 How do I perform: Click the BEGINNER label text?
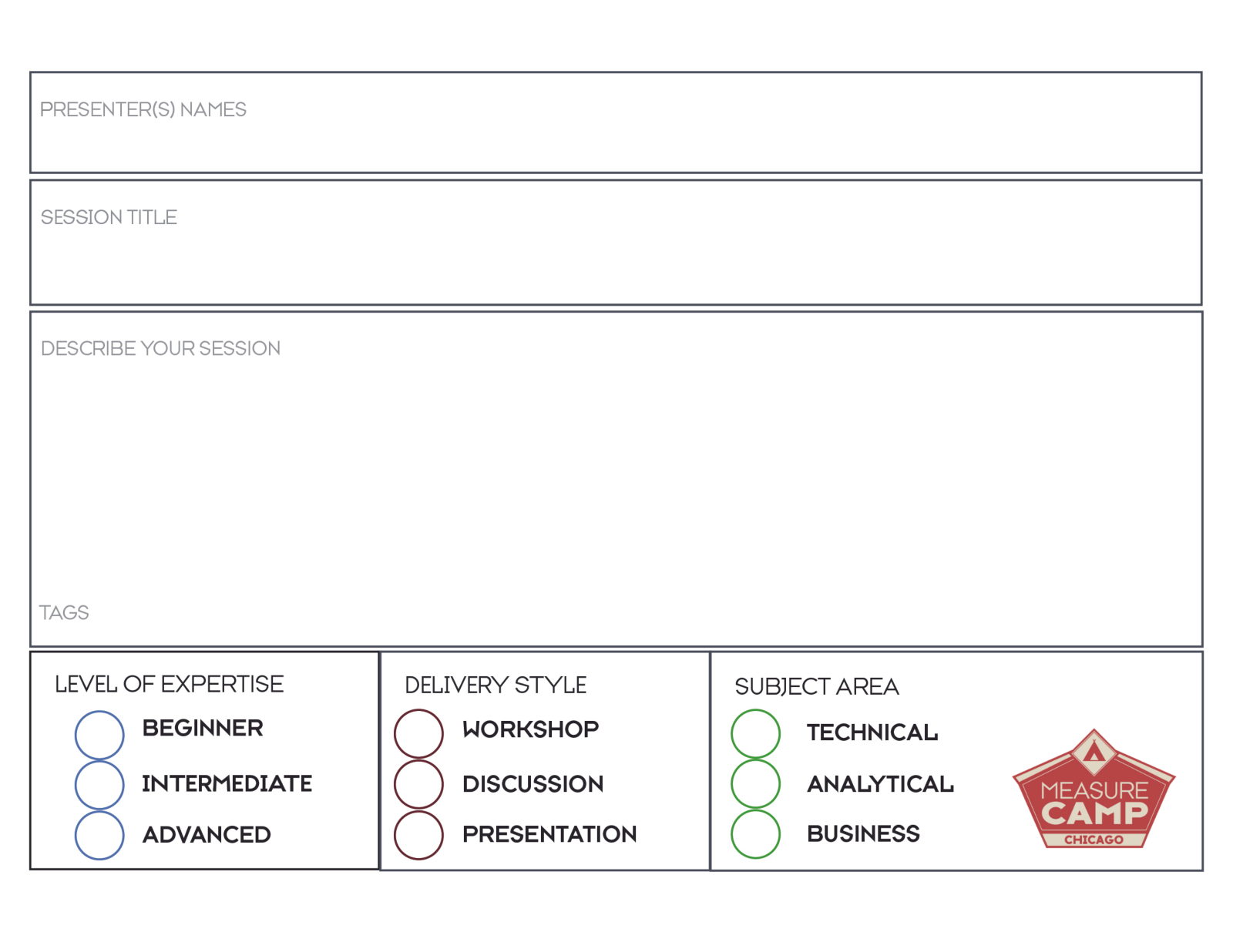pos(203,728)
